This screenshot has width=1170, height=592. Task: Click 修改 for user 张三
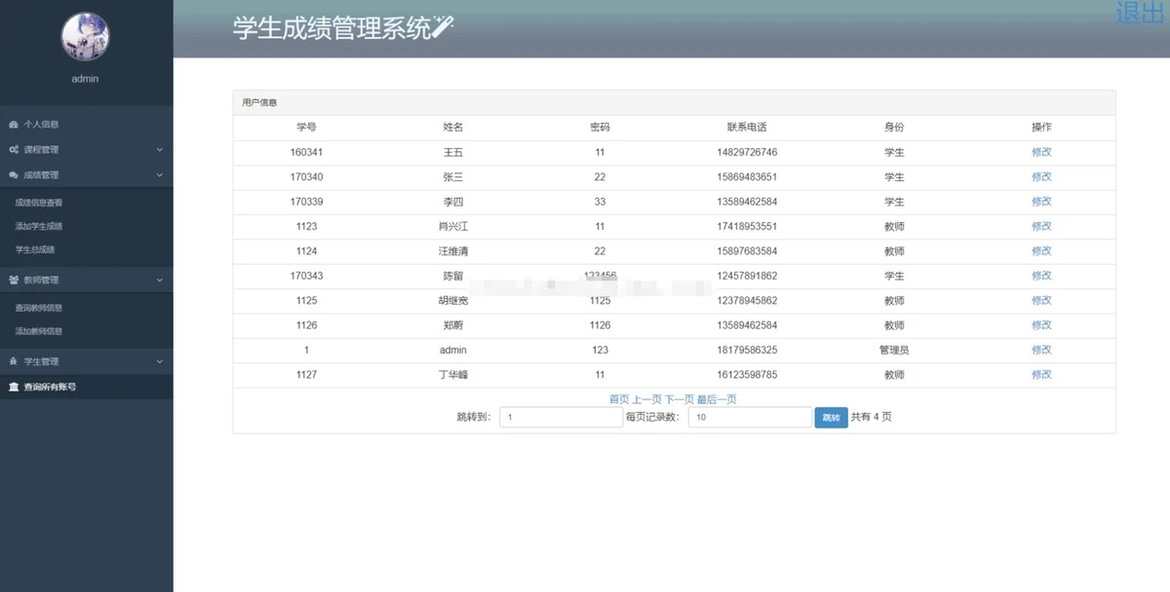(x=1042, y=177)
